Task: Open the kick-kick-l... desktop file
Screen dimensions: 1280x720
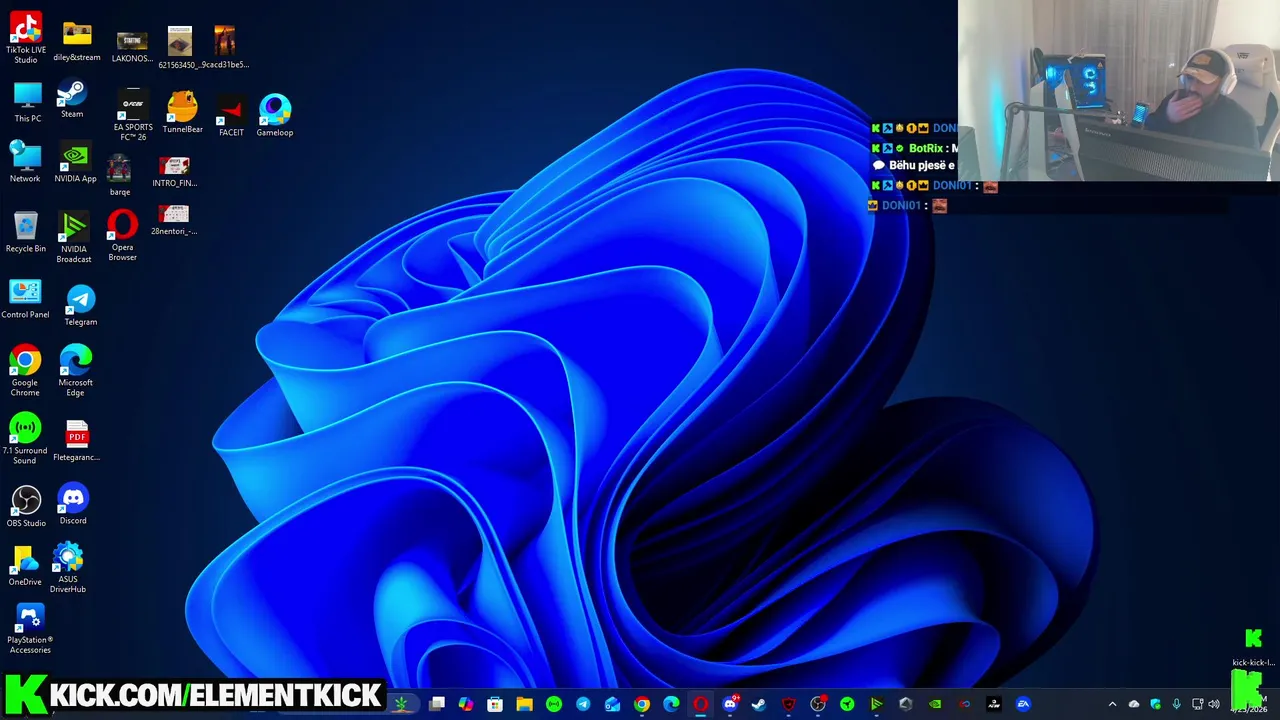Action: coord(1253,647)
